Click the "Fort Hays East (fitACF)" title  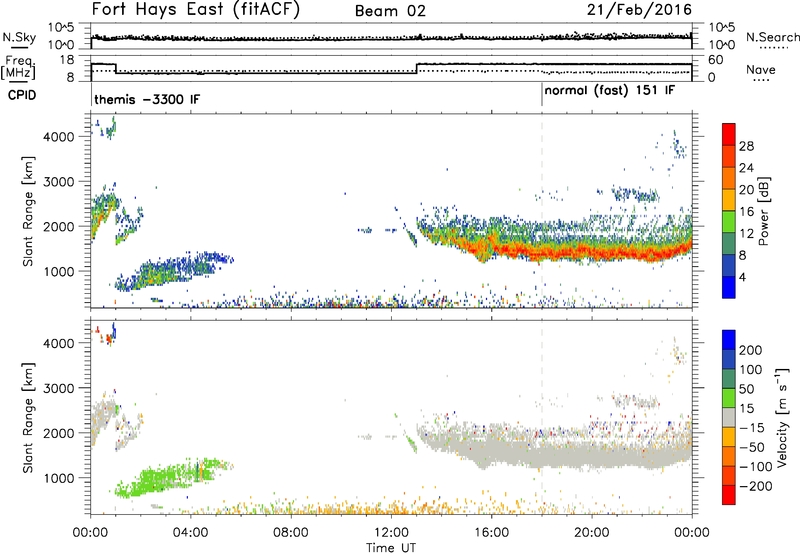[195, 9]
